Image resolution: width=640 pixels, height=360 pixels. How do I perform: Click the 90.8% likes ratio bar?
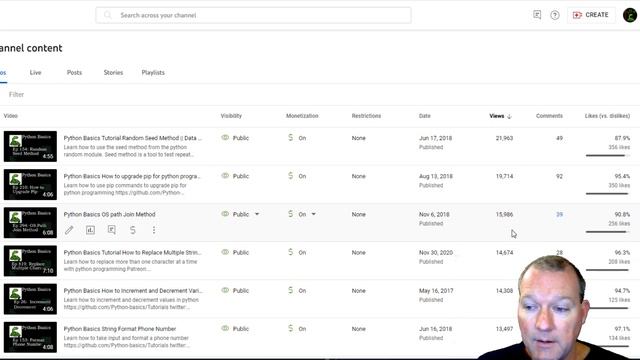point(607,232)
